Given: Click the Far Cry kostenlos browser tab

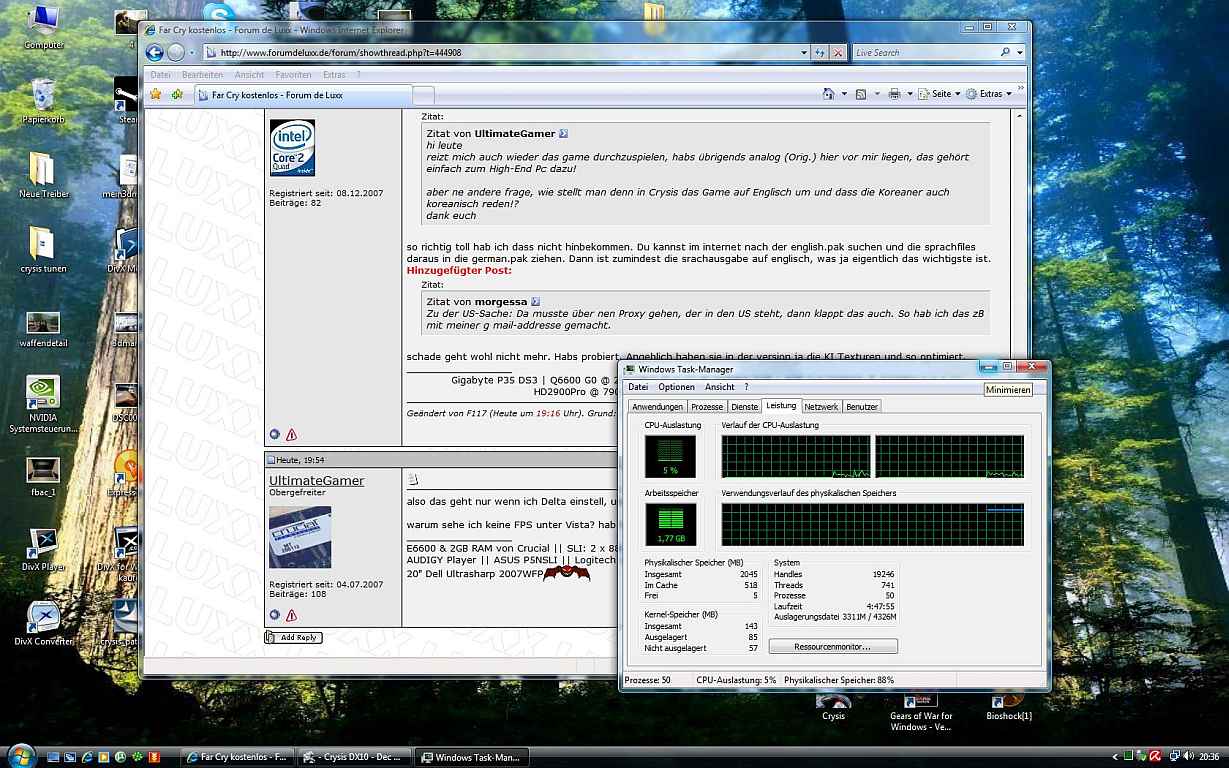Looking at the screenshot, I should [303, 95].
